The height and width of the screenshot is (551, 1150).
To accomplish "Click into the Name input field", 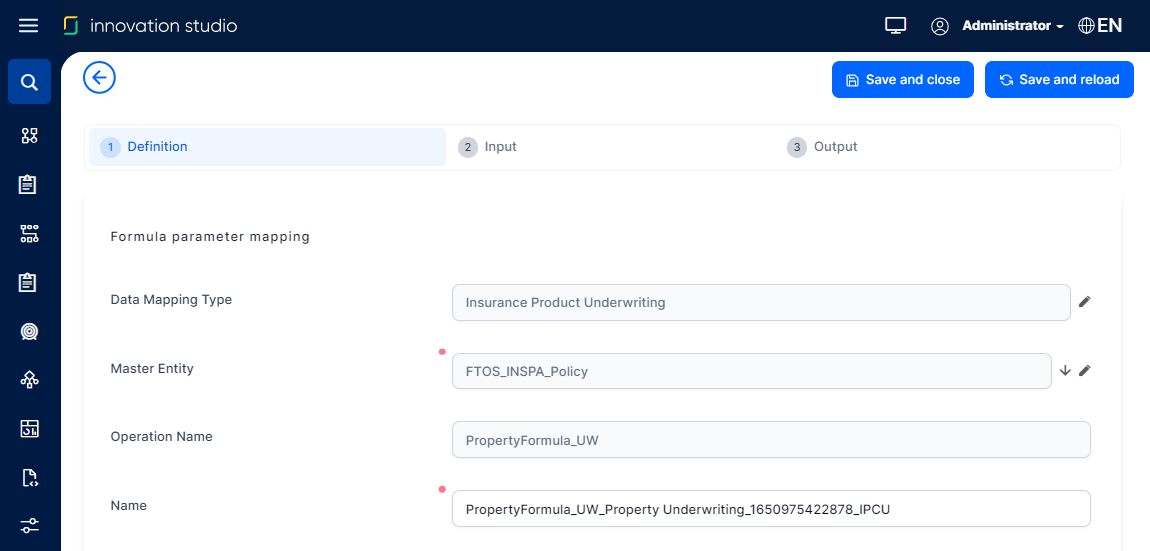I will (770, 508).
